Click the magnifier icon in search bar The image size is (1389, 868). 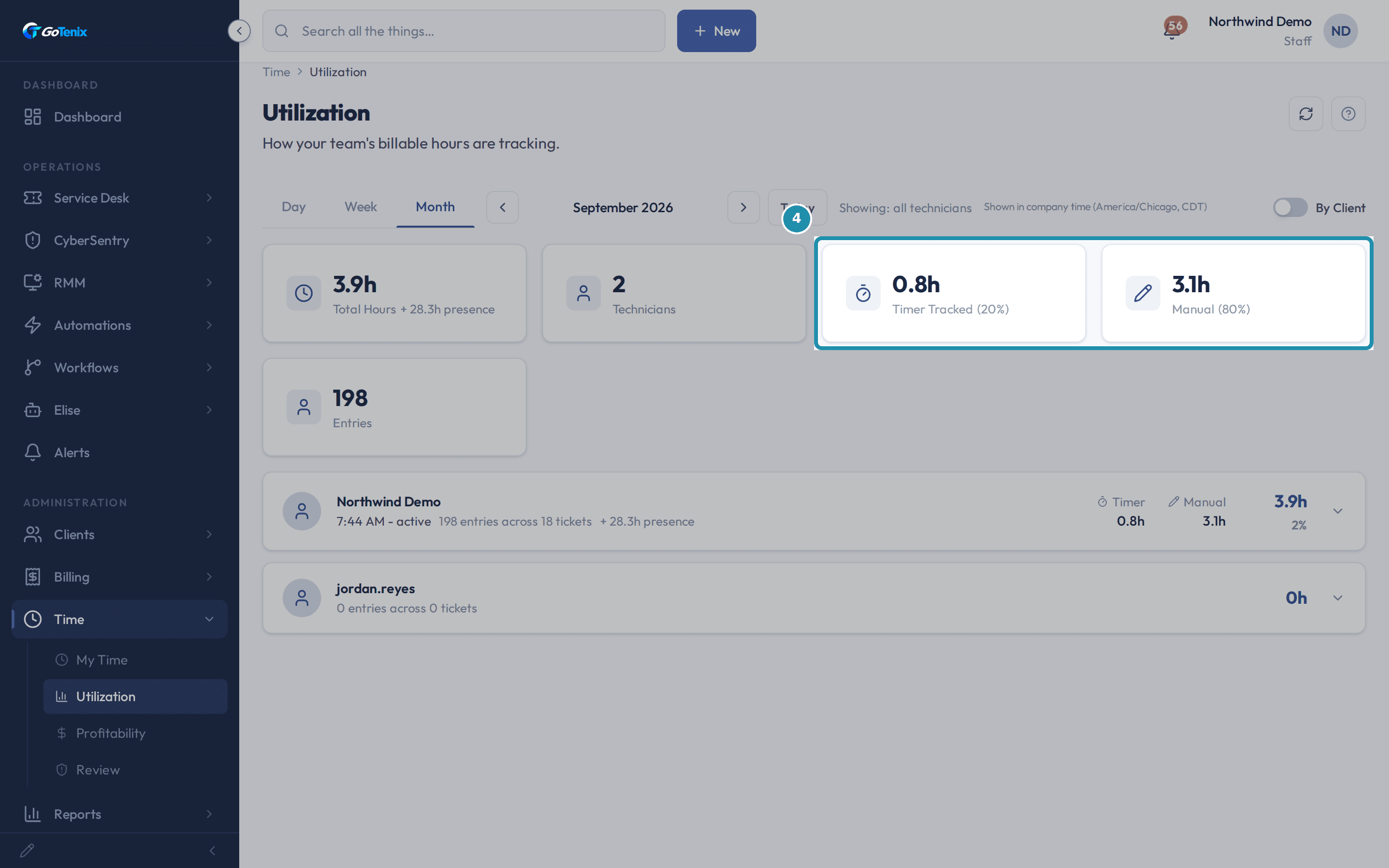[281, 31]
